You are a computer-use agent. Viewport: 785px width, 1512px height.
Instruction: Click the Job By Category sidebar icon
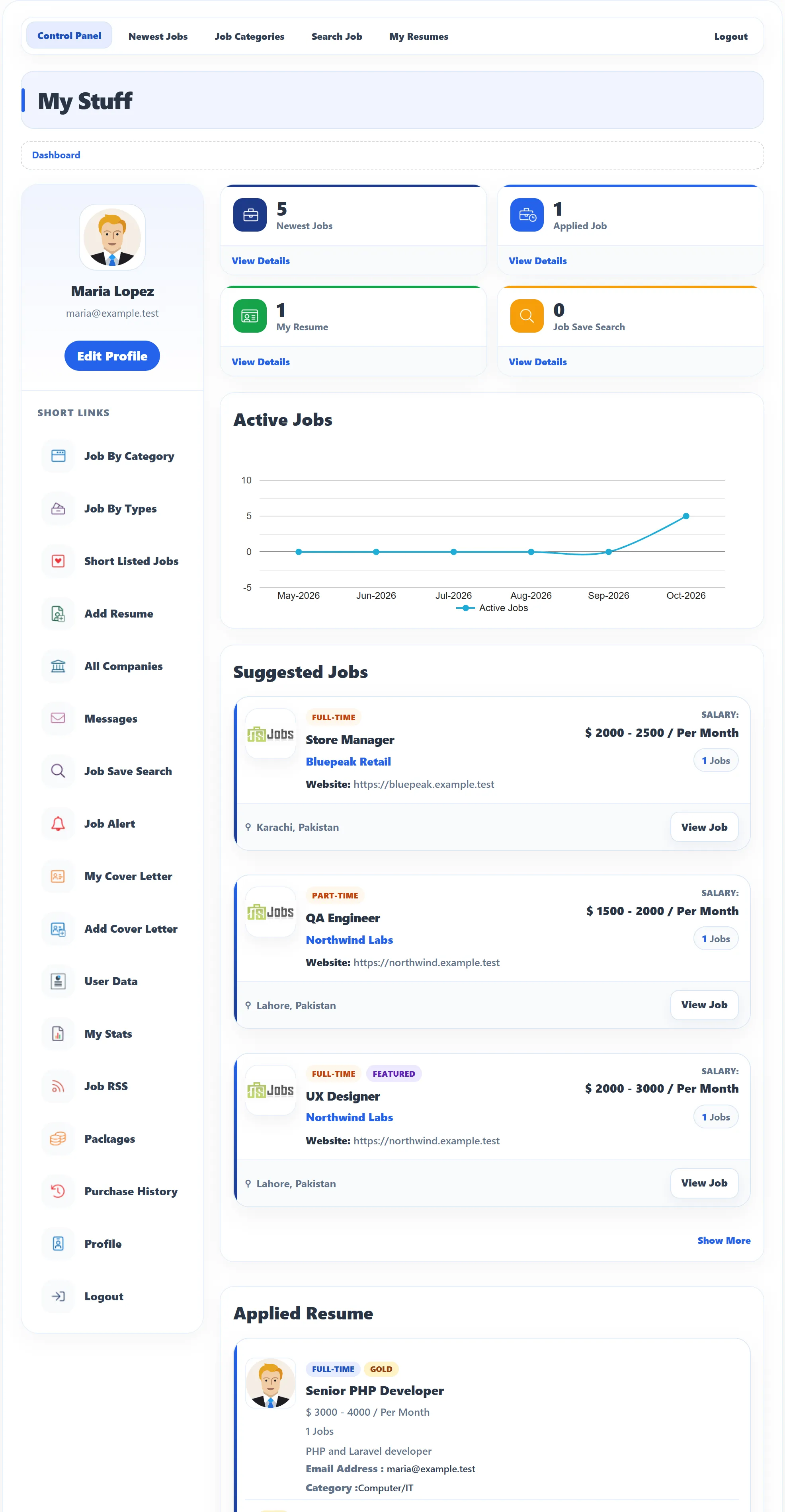[x=58, y=456]
